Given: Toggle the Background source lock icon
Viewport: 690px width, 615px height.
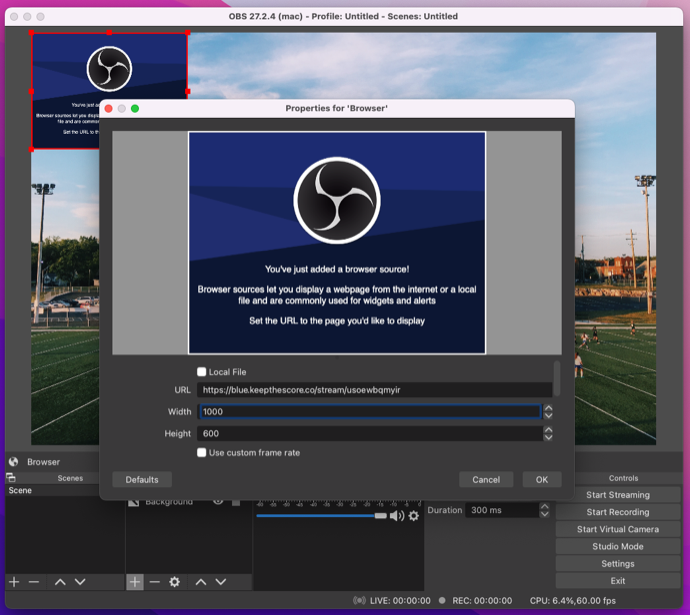Looking at the screenshot, I should click(236, 502).
